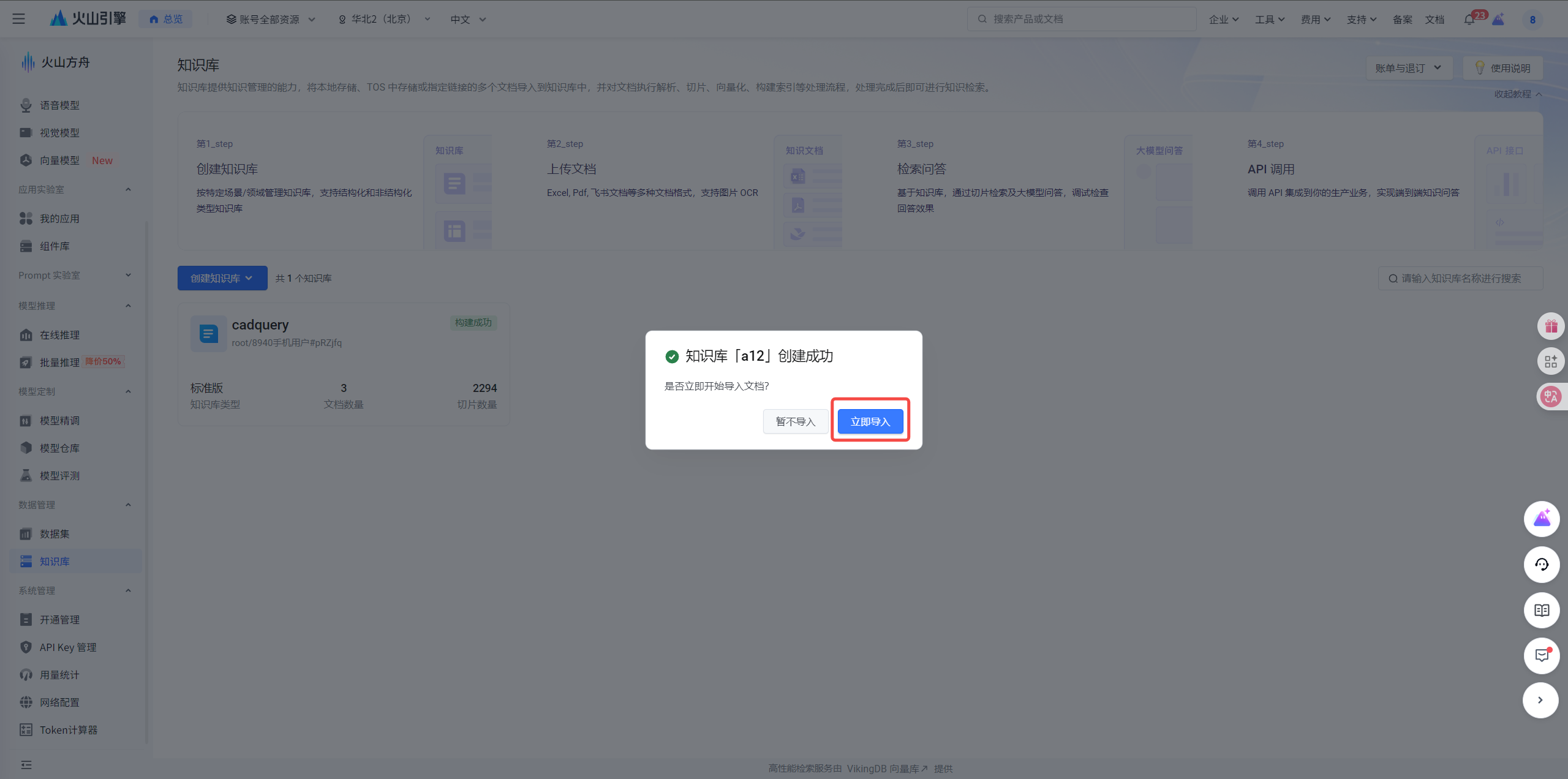The height and width of the screenshot is (779, 1568).
Task: Click the 创建知识库 dropdown button
Action: pyautogui.click(x=222, y=278)
